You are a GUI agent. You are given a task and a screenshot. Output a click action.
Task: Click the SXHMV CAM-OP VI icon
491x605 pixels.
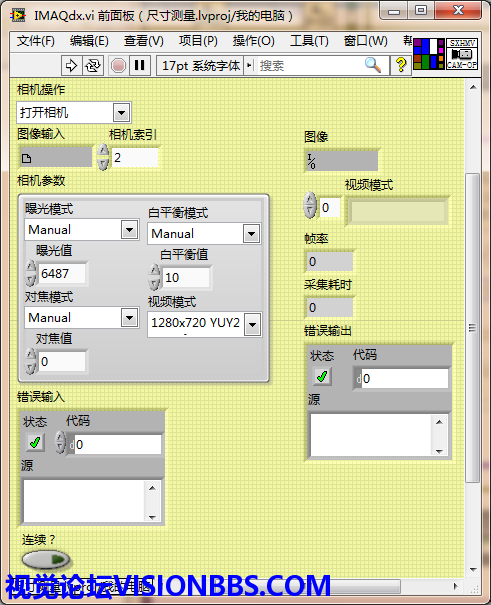tap(462, 54)
